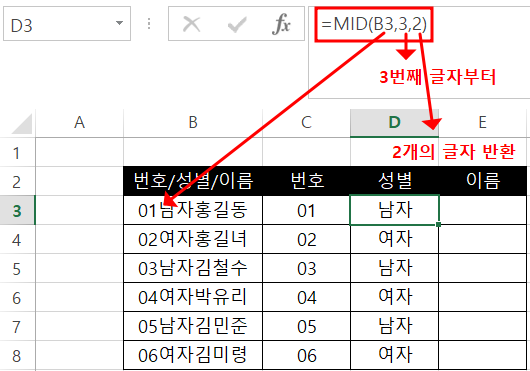Select empty cell A8
530x371 pixels.
pos(79,355)
